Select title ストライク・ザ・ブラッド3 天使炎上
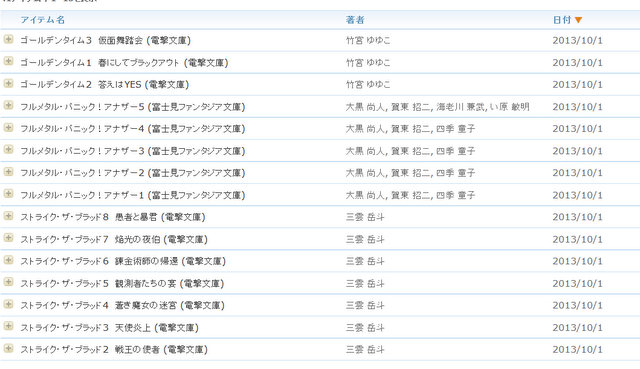Image resolution: width=640 pixels, height=369 pixels. [x=85, y=327]
